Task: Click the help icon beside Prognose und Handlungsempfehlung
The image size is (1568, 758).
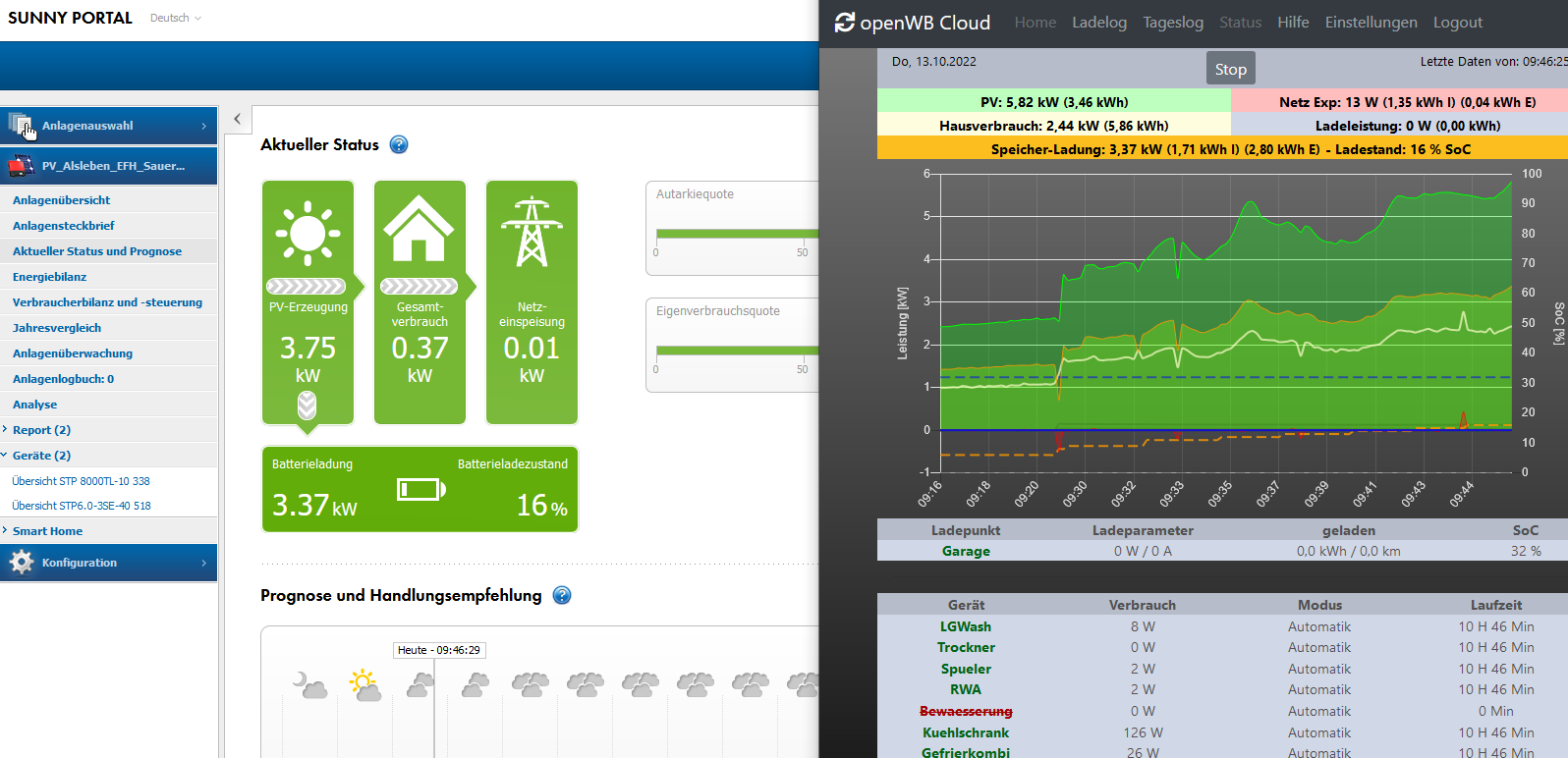Action: [x=562, y=596]
